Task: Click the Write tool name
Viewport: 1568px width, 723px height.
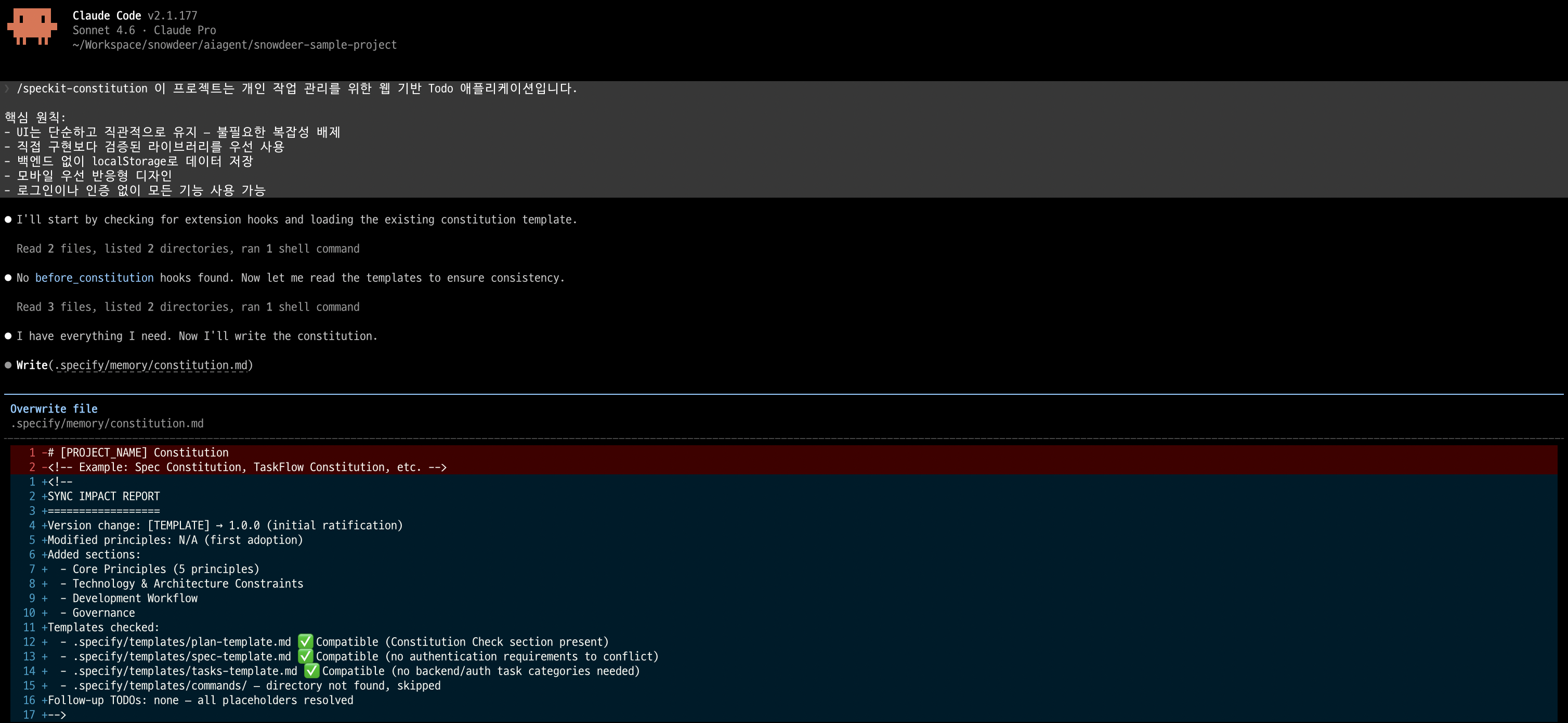Action: click(32, 365)
